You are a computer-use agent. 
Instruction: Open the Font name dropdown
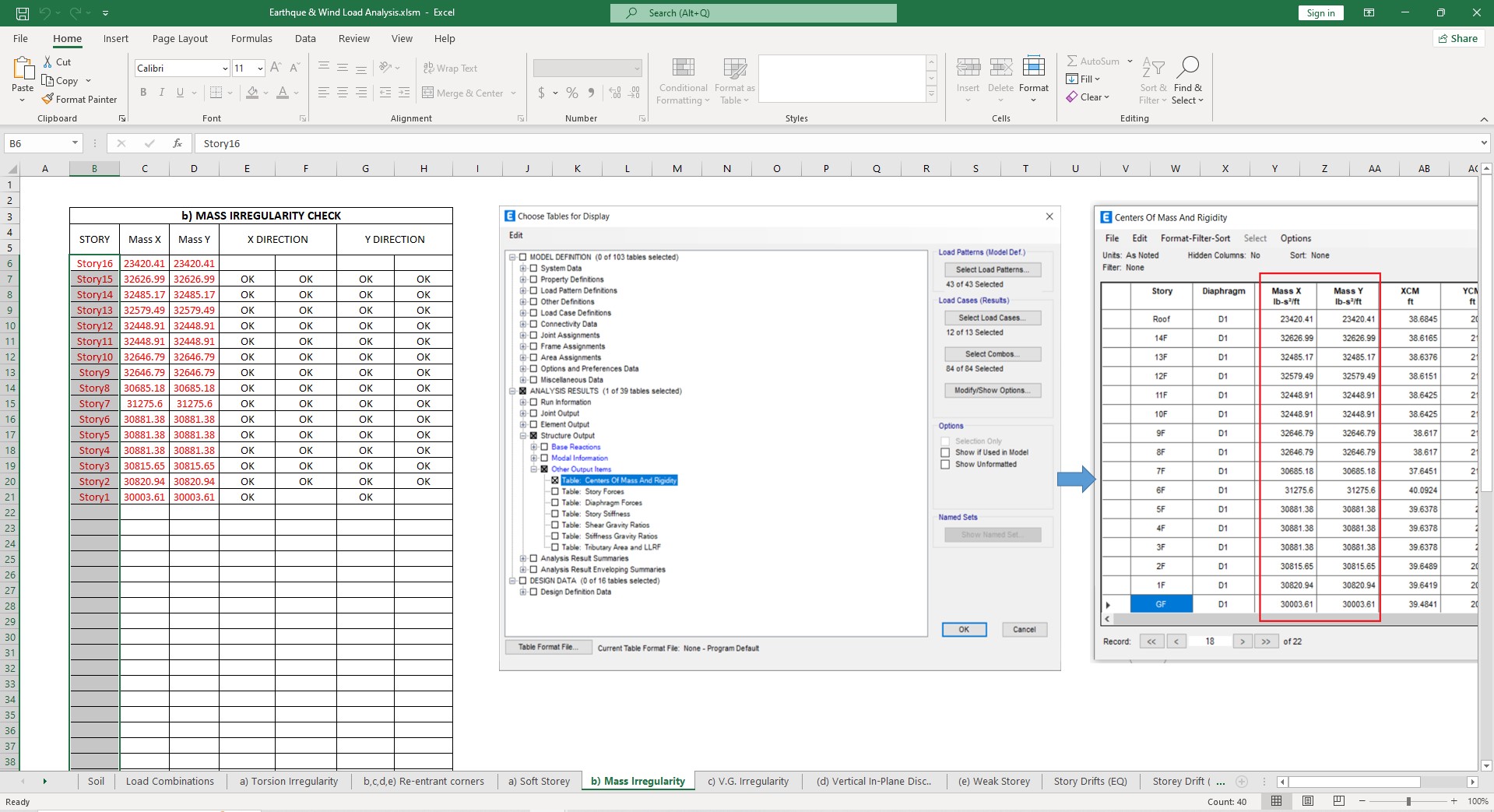coord(225,69)
